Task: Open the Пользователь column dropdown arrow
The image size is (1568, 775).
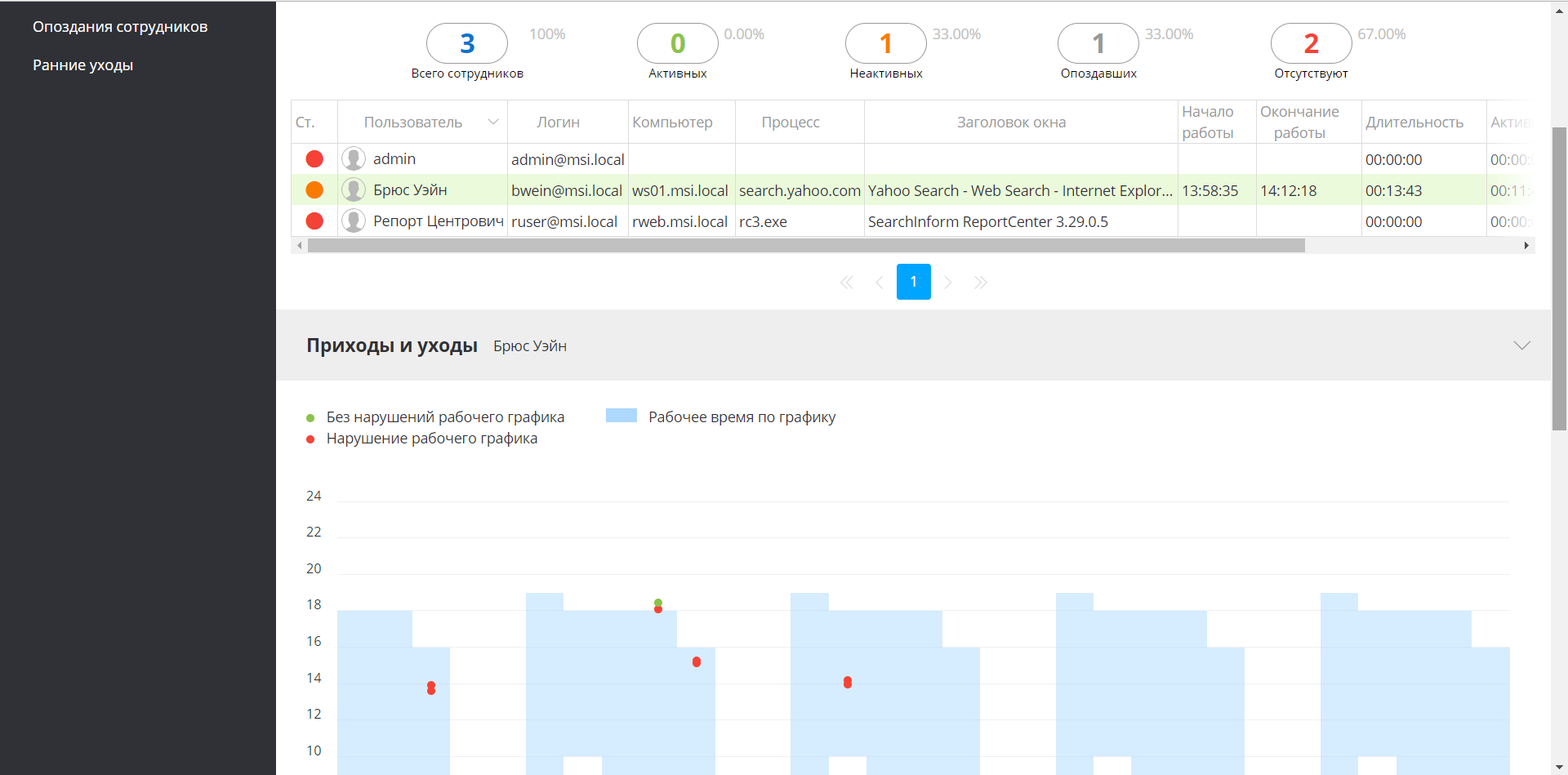Action: (493, 122)
